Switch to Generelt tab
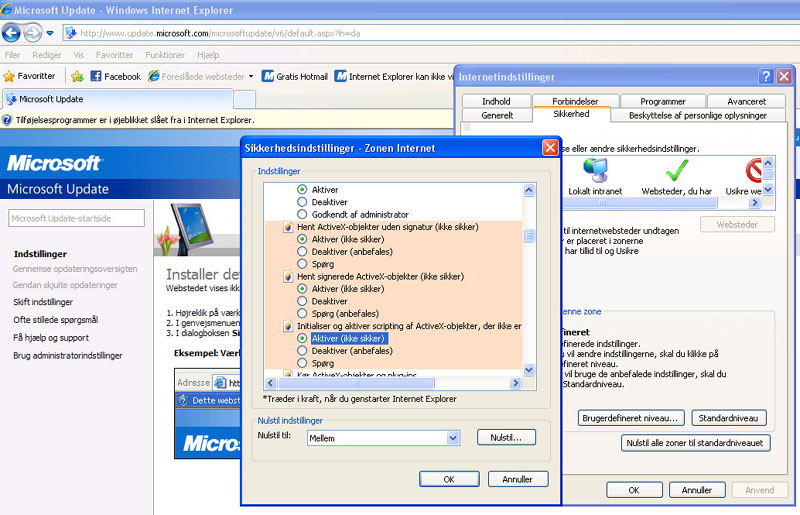 (497, 115)
